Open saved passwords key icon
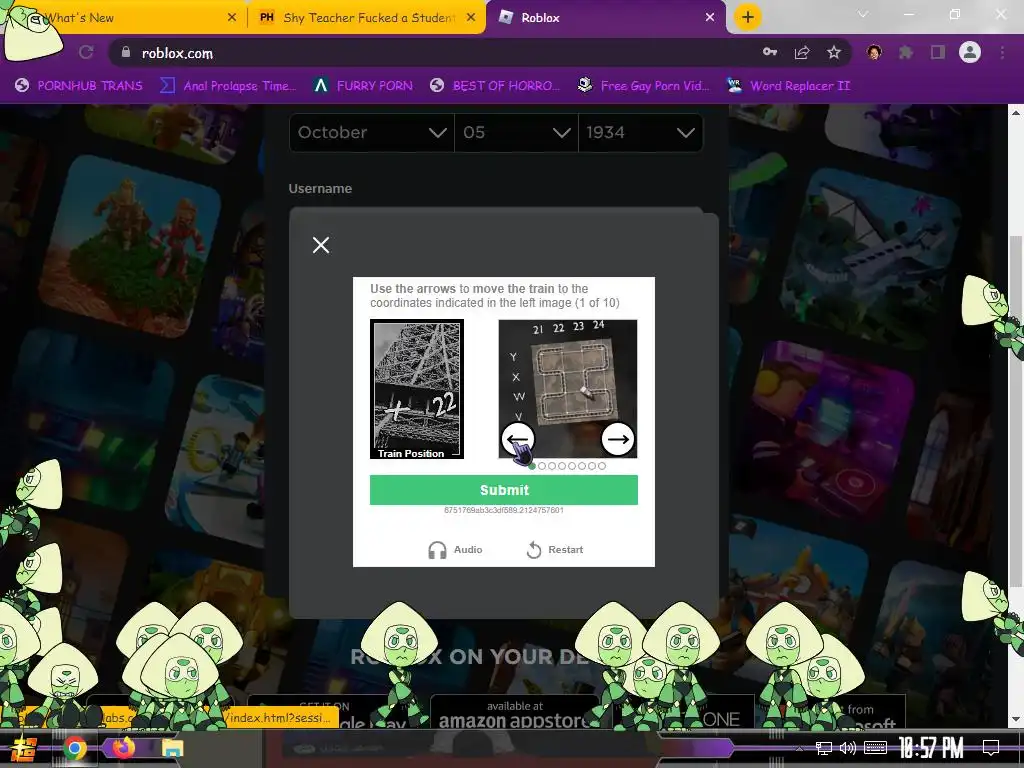 [770, 52]
